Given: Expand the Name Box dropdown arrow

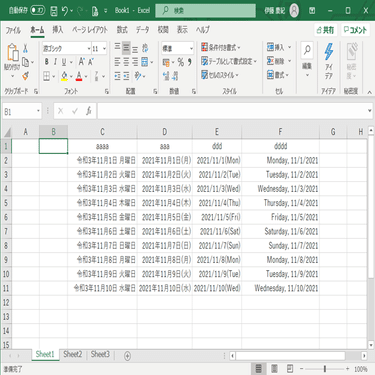Looking at the screenshot, I should (x=38, y=111).
